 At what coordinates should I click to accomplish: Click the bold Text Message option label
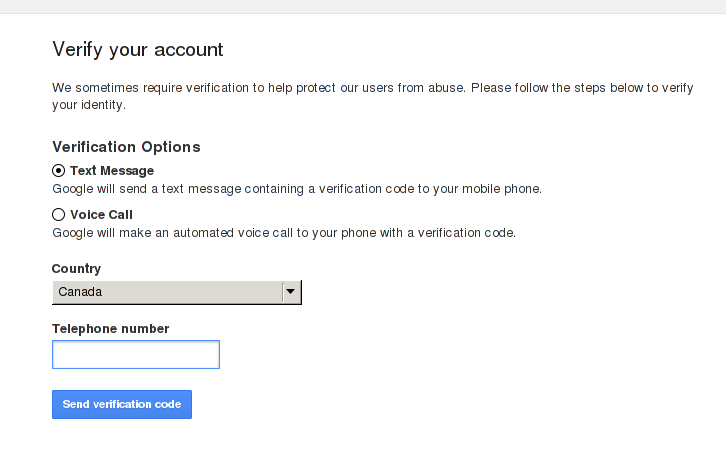pos(112,171)
